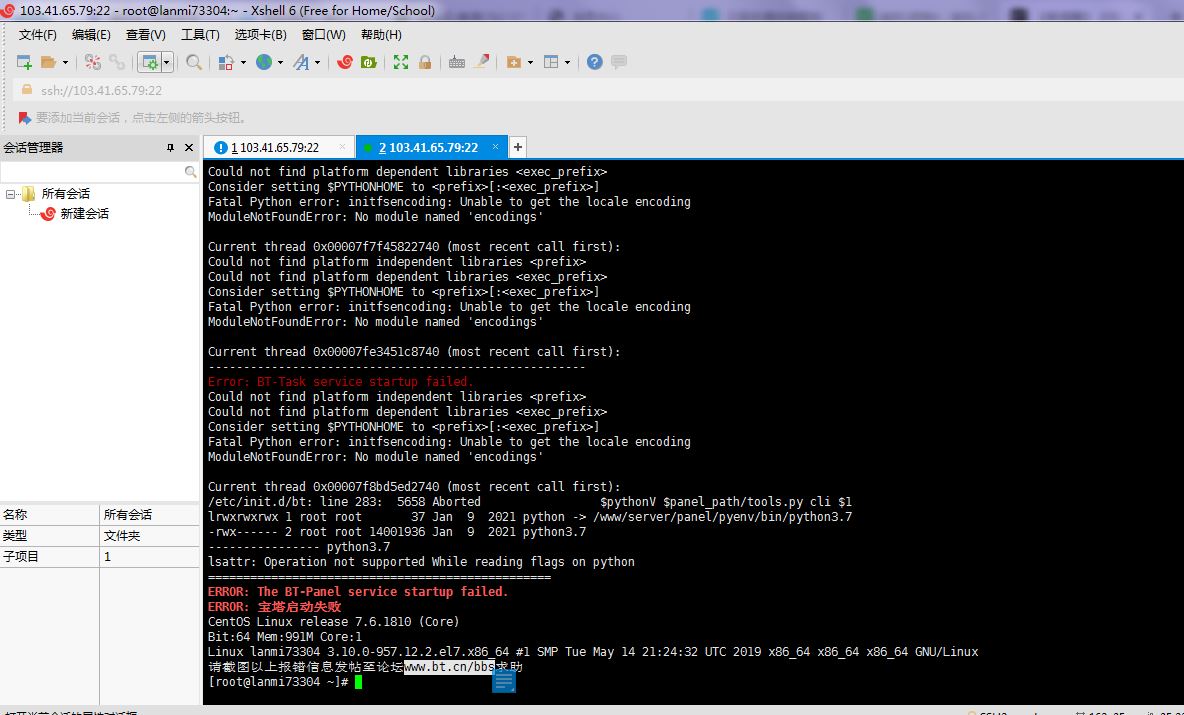This screenshot has width=1184, height=715.
Task: Click the 名称 property row label
Action: 15,514
